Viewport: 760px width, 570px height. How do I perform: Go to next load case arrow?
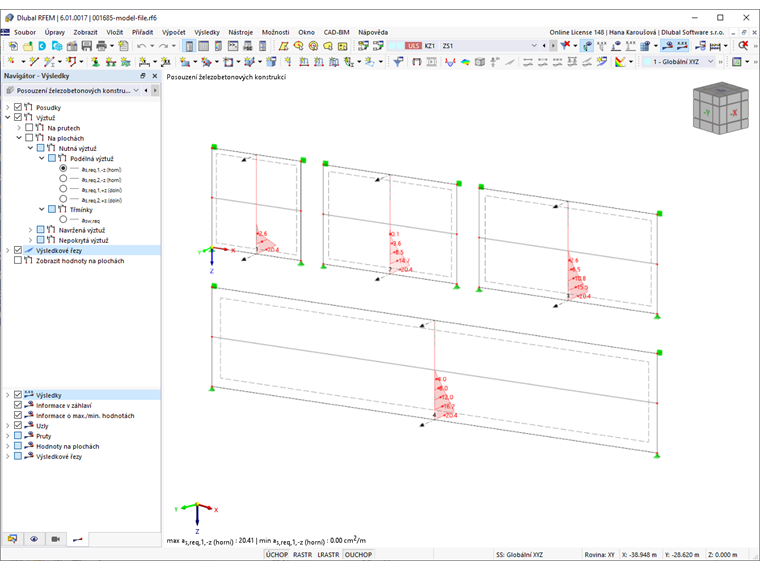(x=553, y=46)
